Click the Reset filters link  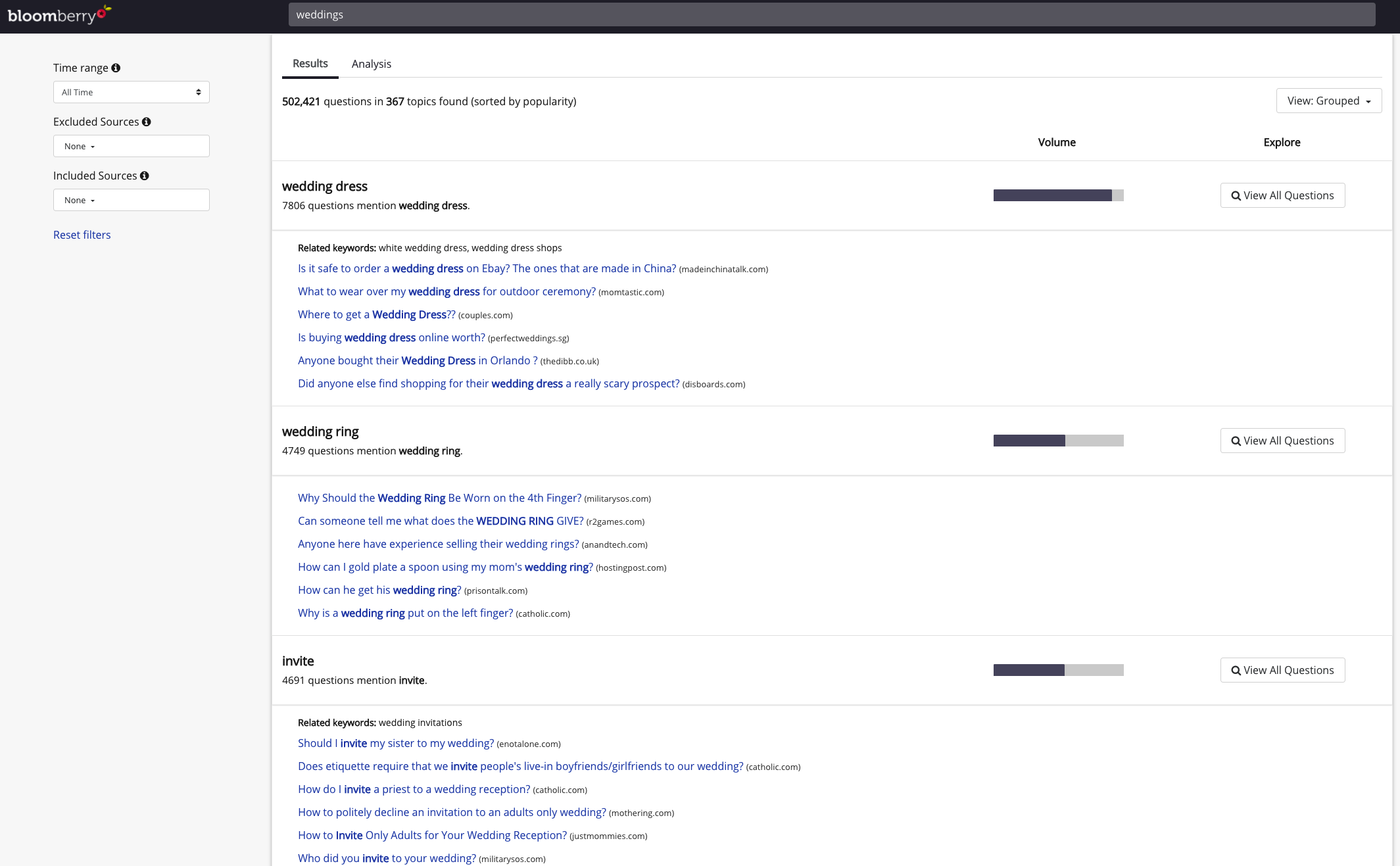82,235
